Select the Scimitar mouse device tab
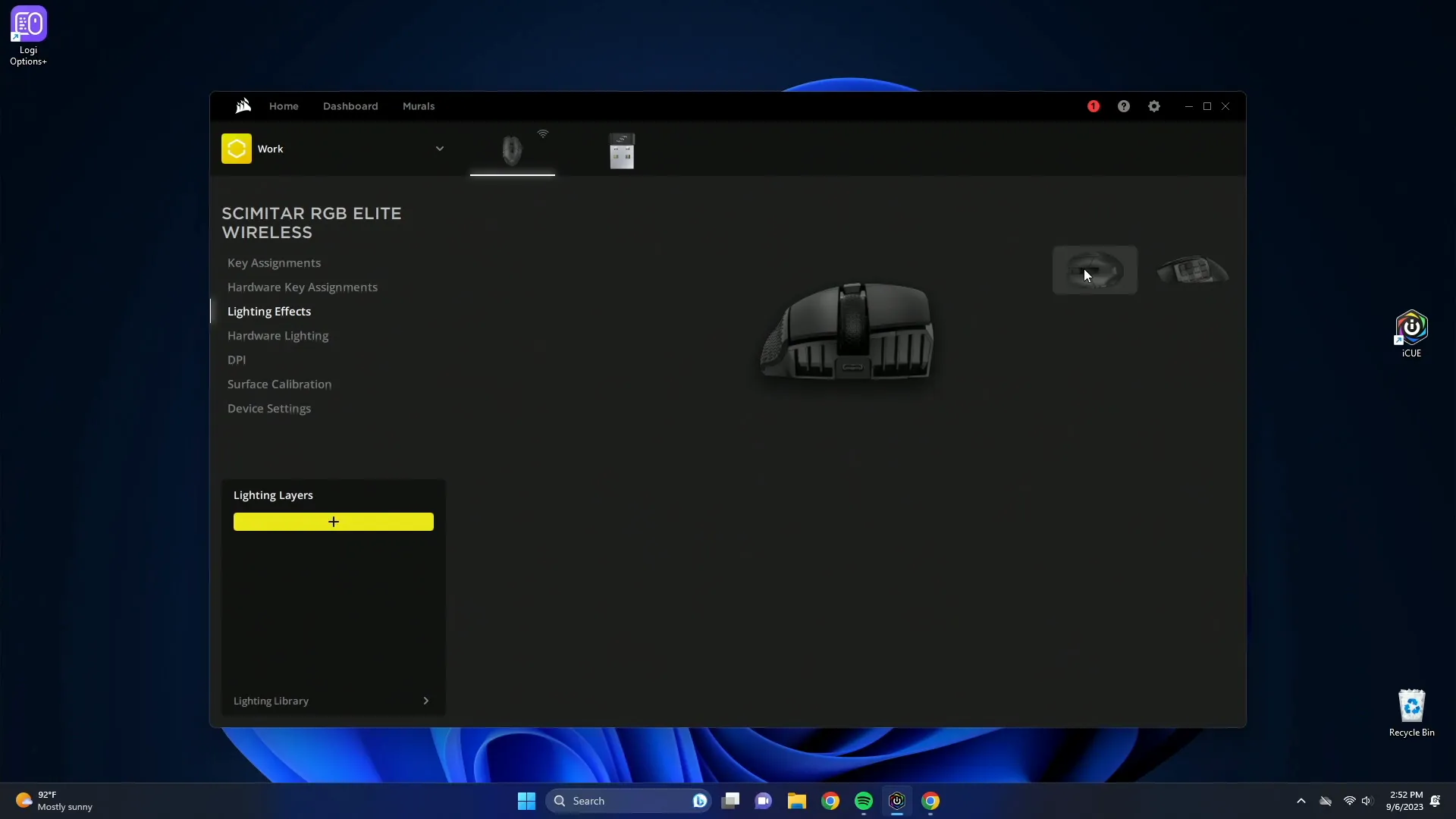 pyautogui.click(x=513, y=150)
